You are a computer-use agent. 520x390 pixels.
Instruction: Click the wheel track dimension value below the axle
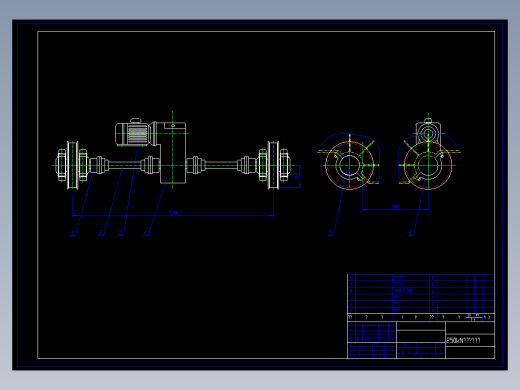[173, 212]
